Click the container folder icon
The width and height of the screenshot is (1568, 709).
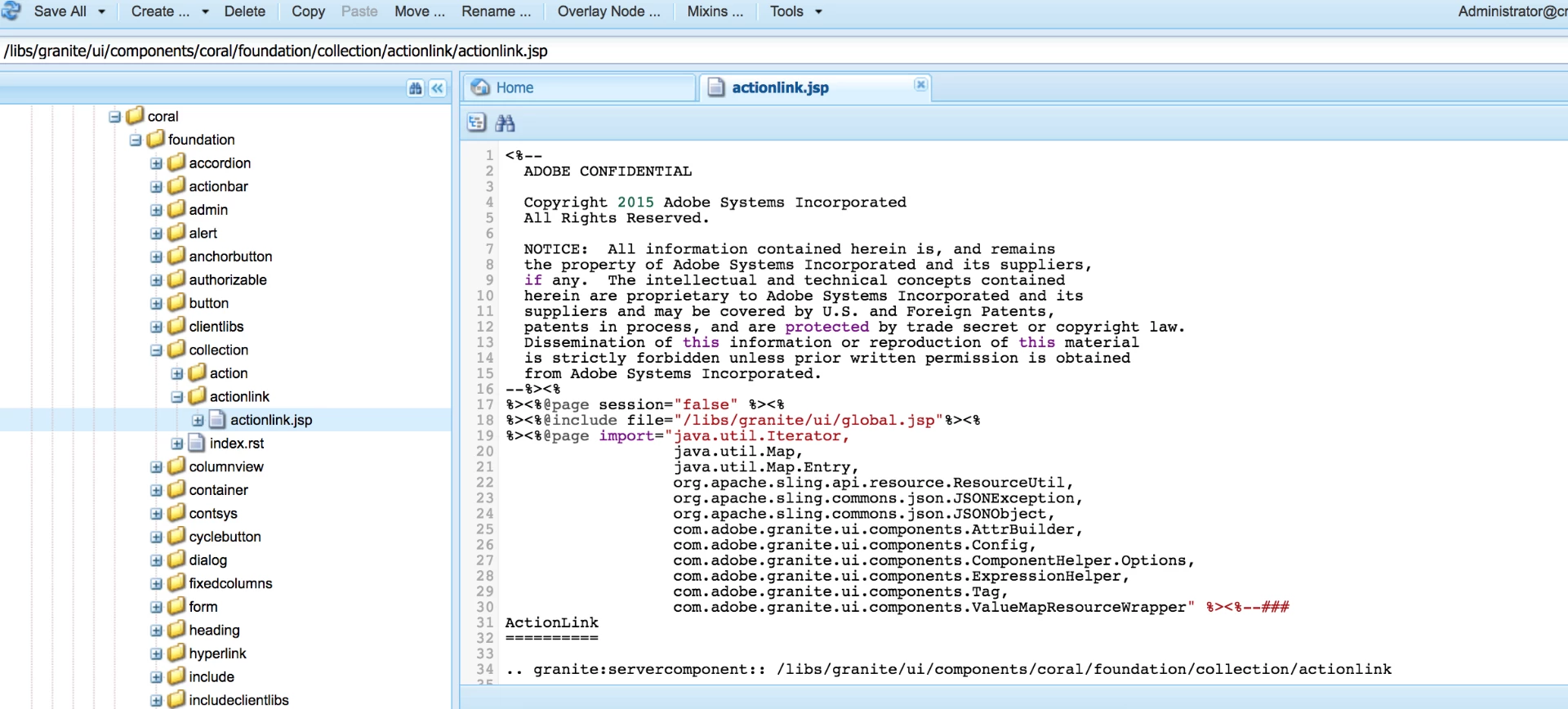(x=176, y=490)
